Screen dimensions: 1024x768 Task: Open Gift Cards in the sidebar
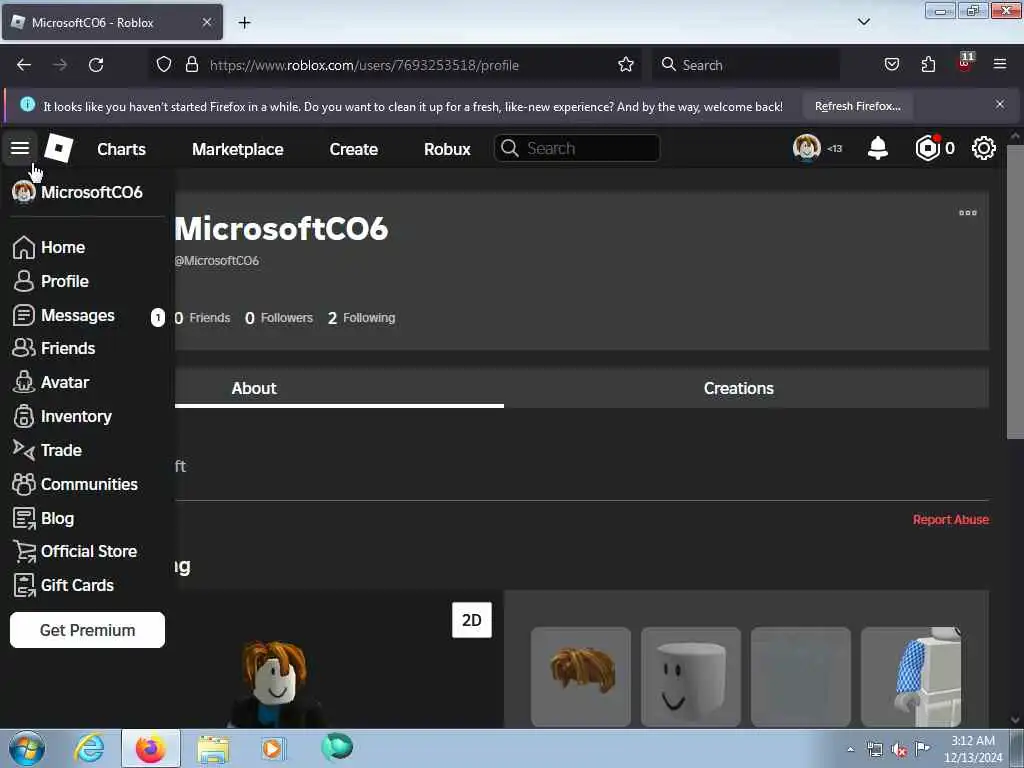click(77, 586)
